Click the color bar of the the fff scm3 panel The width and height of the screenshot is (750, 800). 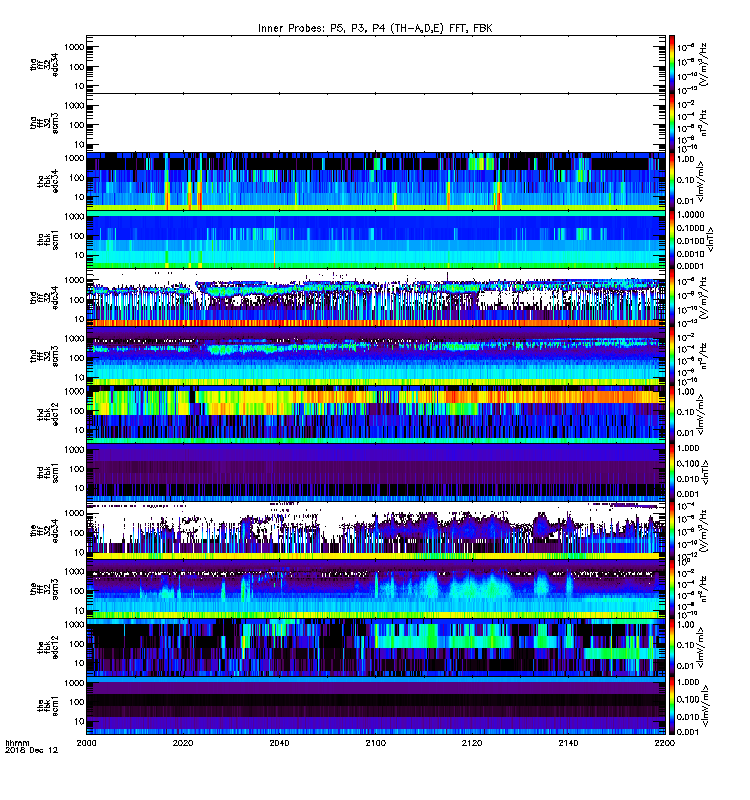pyautogui.click(x=672, y=588)
